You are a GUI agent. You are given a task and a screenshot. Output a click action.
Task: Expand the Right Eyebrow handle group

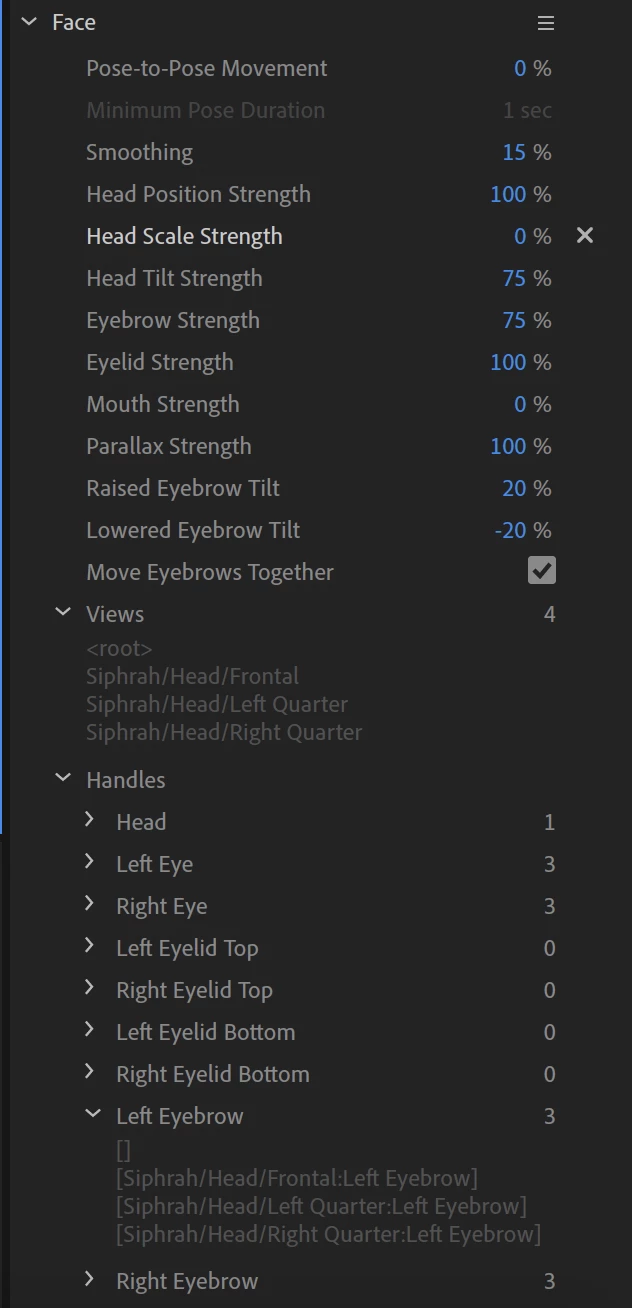point(90,1280)
